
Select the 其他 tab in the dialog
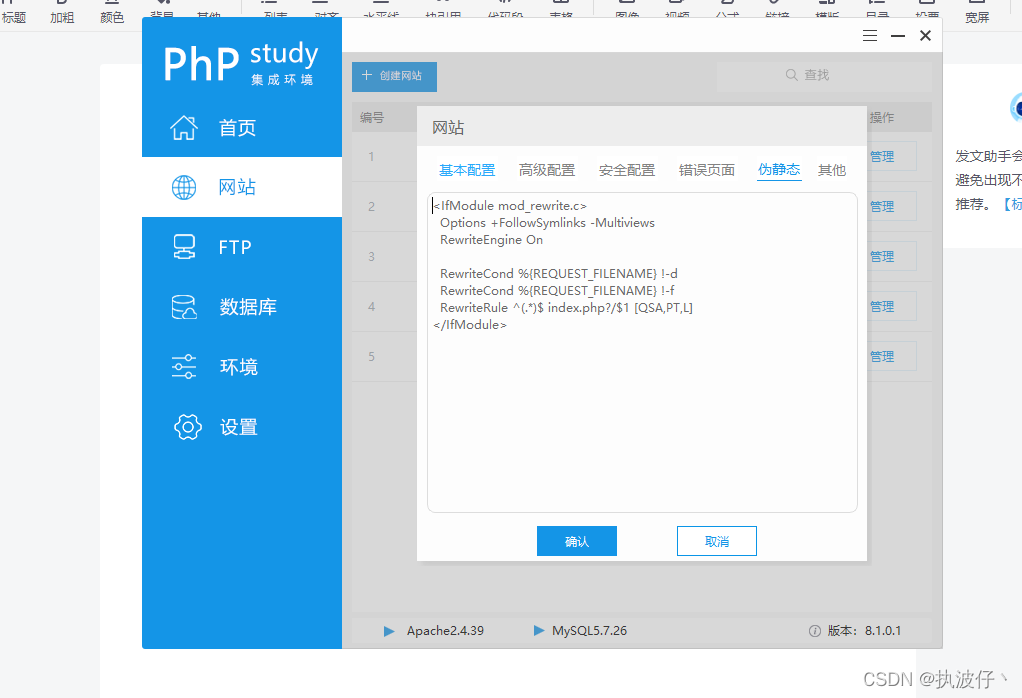[x=832, y=170]
